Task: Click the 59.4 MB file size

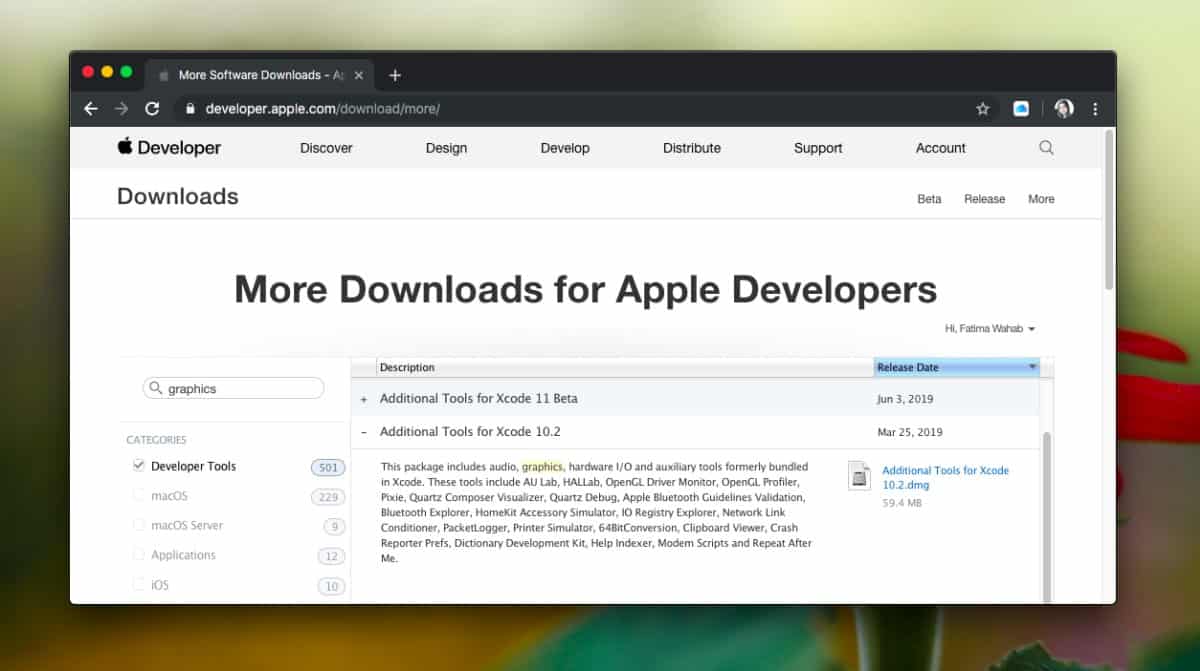Action: [x=902, y=503]
